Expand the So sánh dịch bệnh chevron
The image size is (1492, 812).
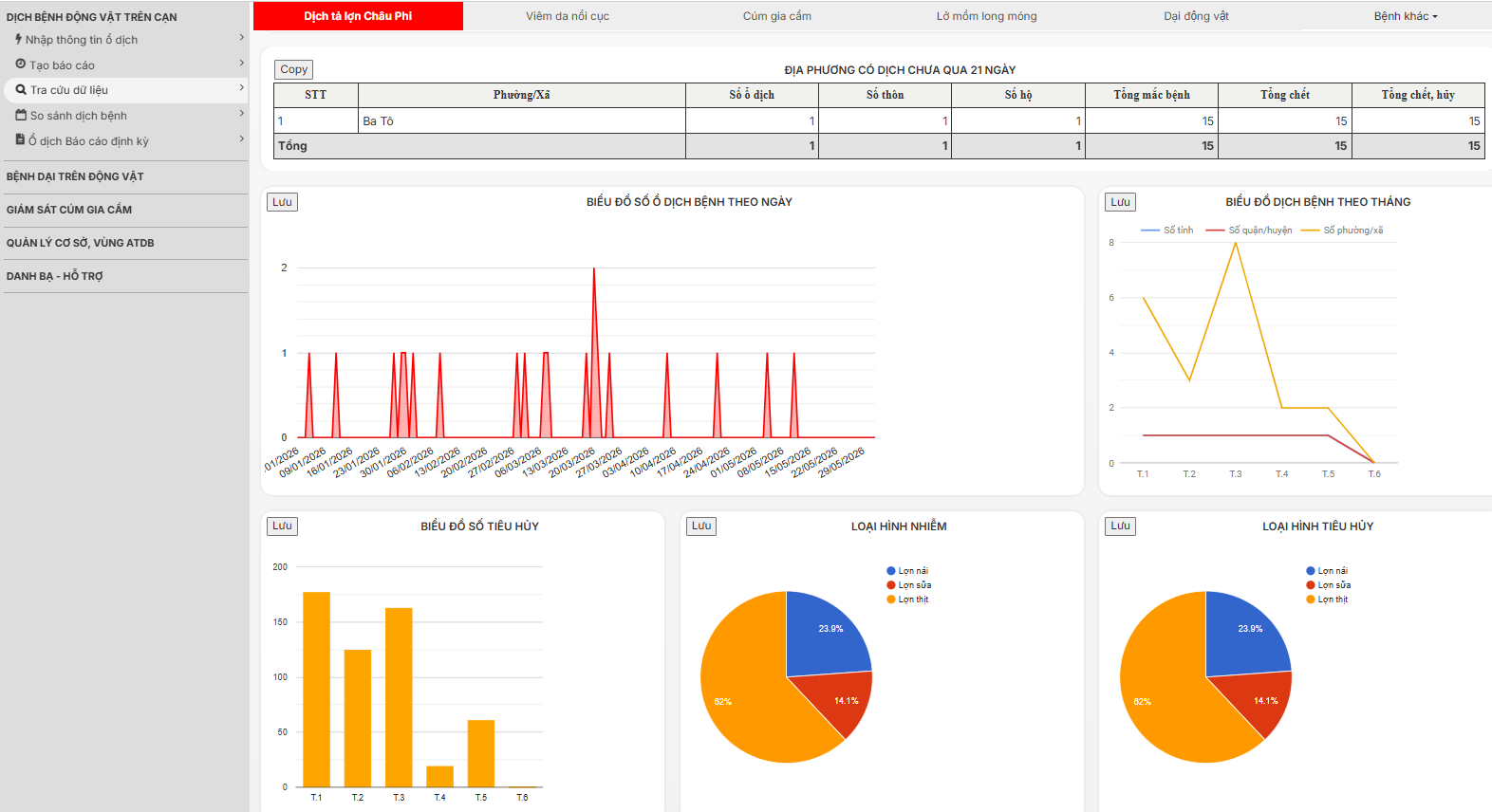click(242, 114)
